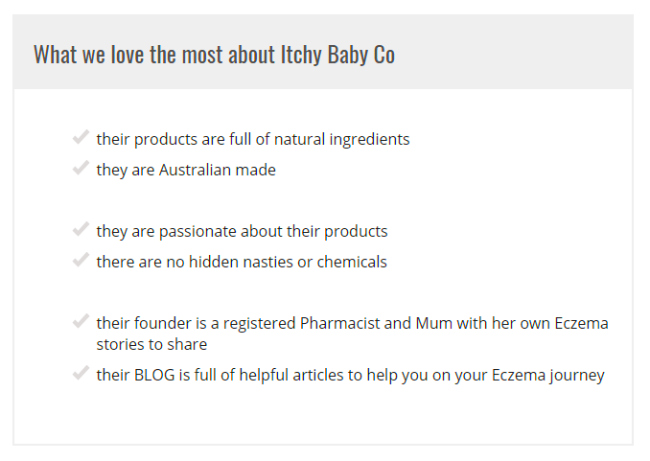Click the registered Pharmacist and Mum sentence
Viewport: 650px width, 461px height.
pyautogui.click(x=352, y=334)
